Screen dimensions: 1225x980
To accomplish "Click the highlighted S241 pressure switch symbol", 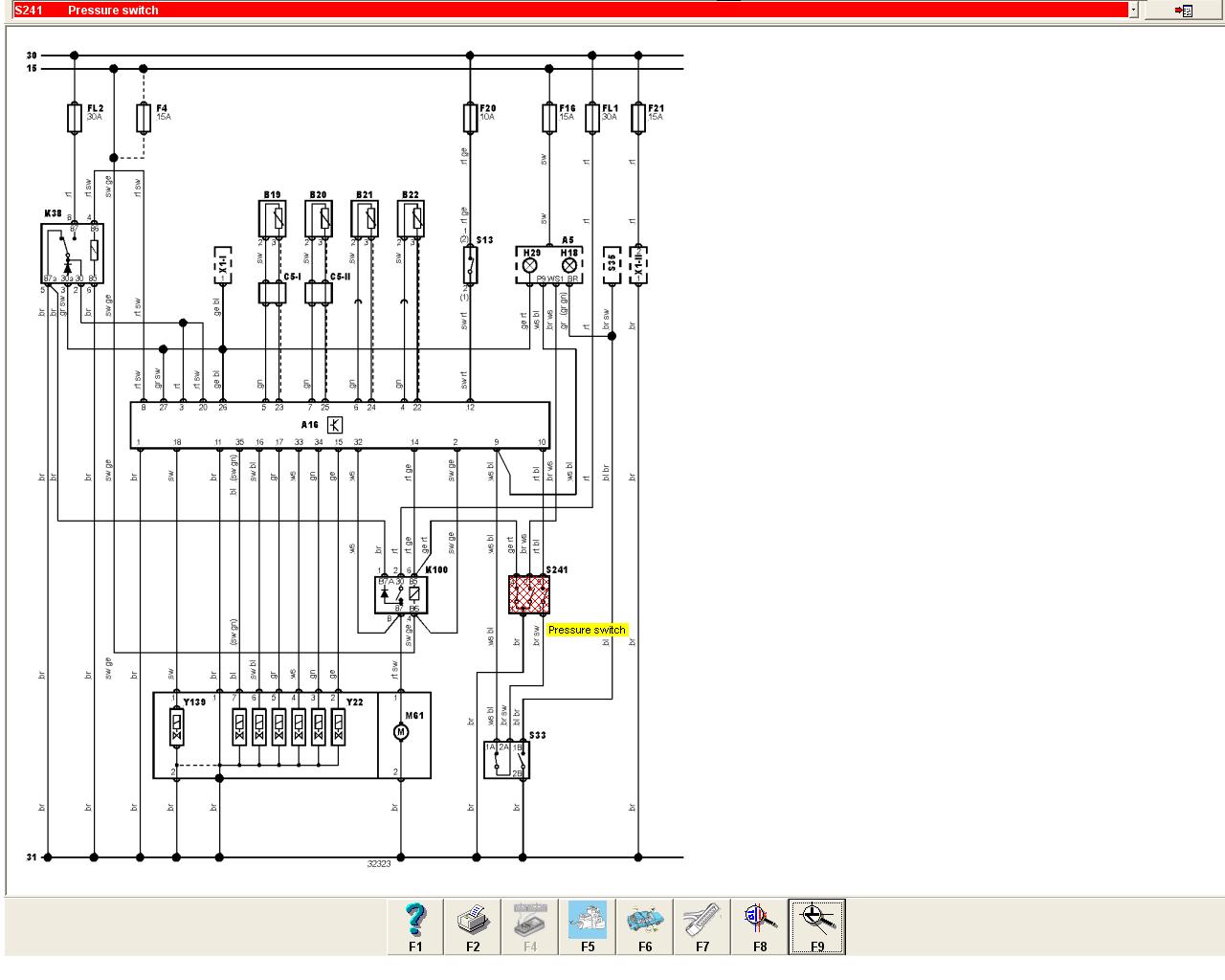I will pos(529,594).
